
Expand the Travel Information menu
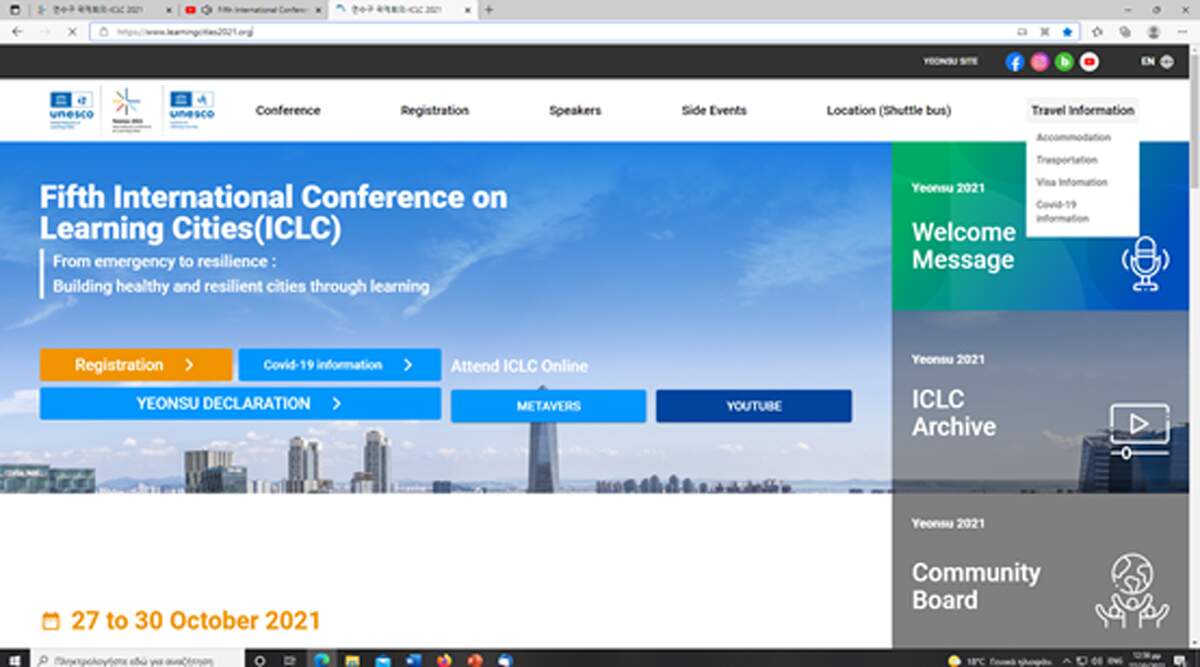1082,111
